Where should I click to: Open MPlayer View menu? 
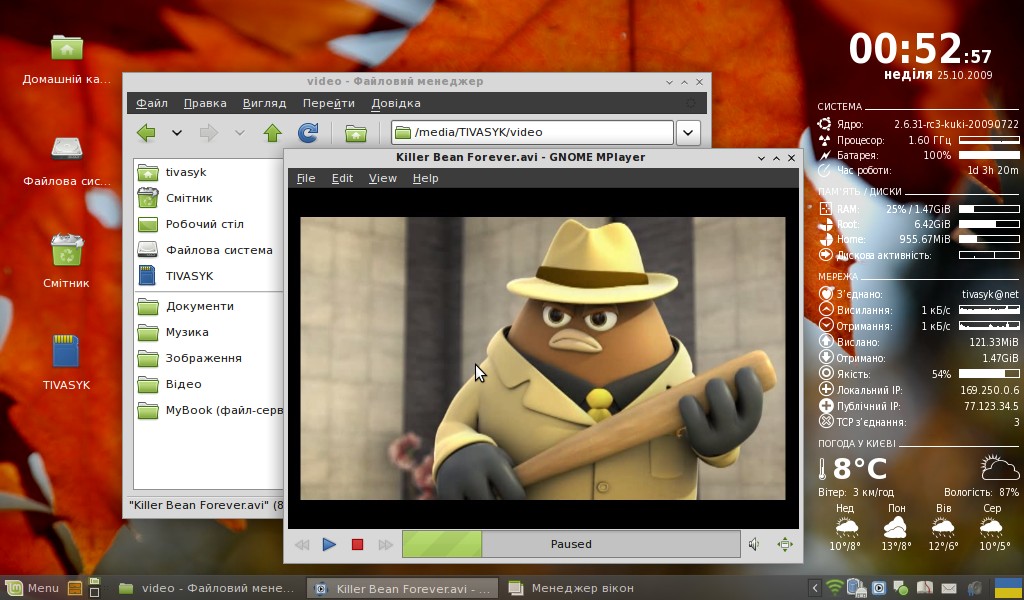(x=383, y=178)
